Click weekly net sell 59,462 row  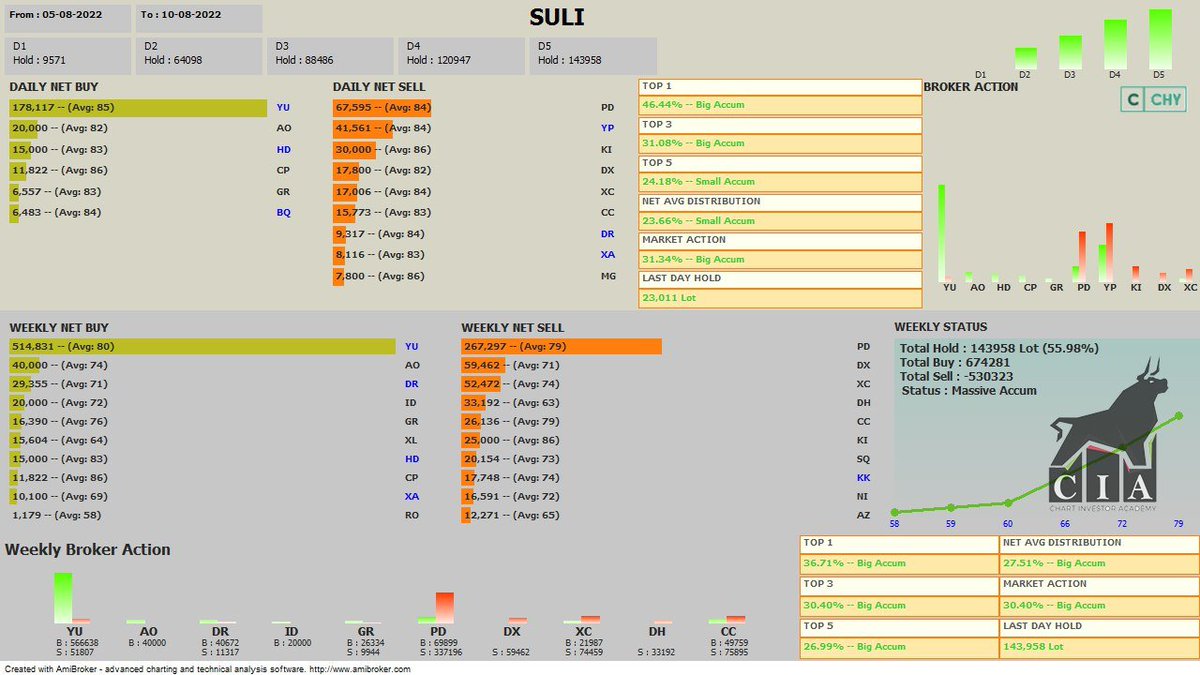click(667, 365)
